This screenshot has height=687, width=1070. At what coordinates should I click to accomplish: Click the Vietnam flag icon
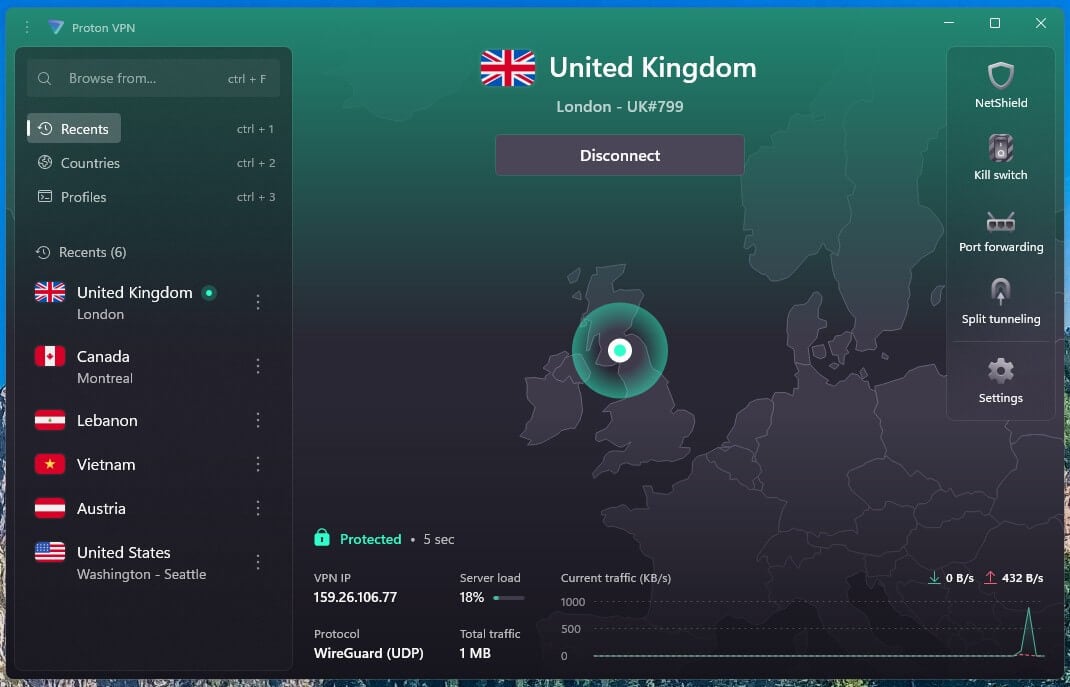click(50, 464)
